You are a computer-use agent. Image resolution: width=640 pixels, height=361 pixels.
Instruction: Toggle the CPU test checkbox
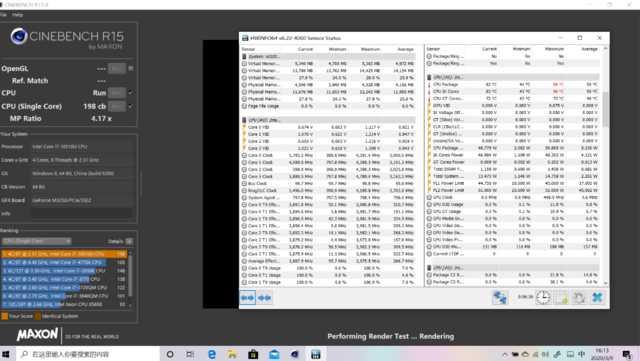tap(131, 93)
